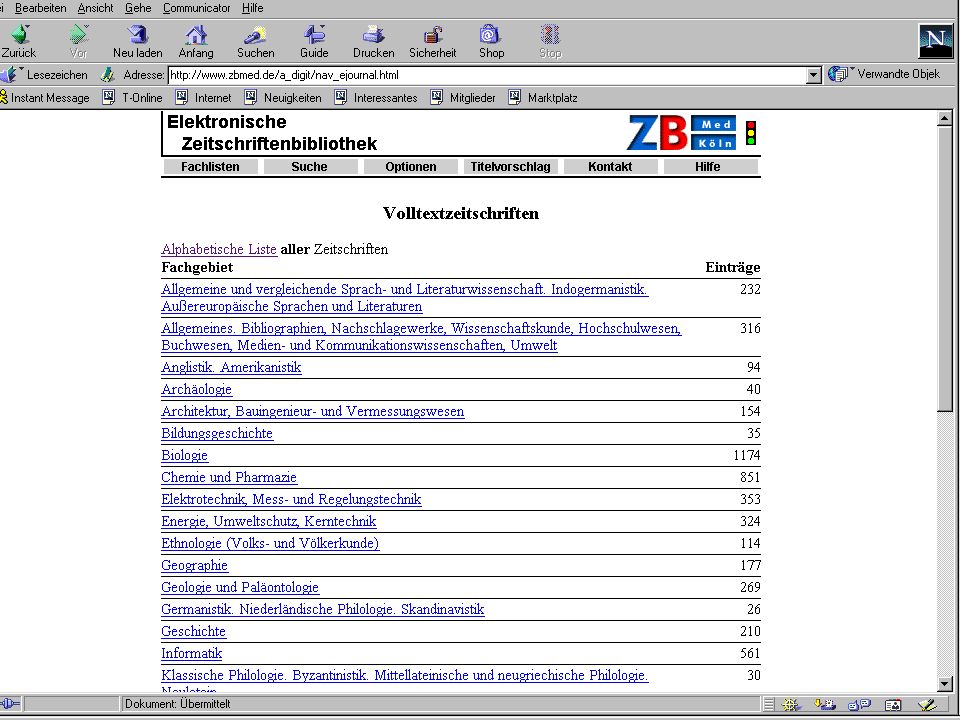Switch to the Suche tab
Screen dimensions: 960x720
pyautogui.click(x=309, y=167)
